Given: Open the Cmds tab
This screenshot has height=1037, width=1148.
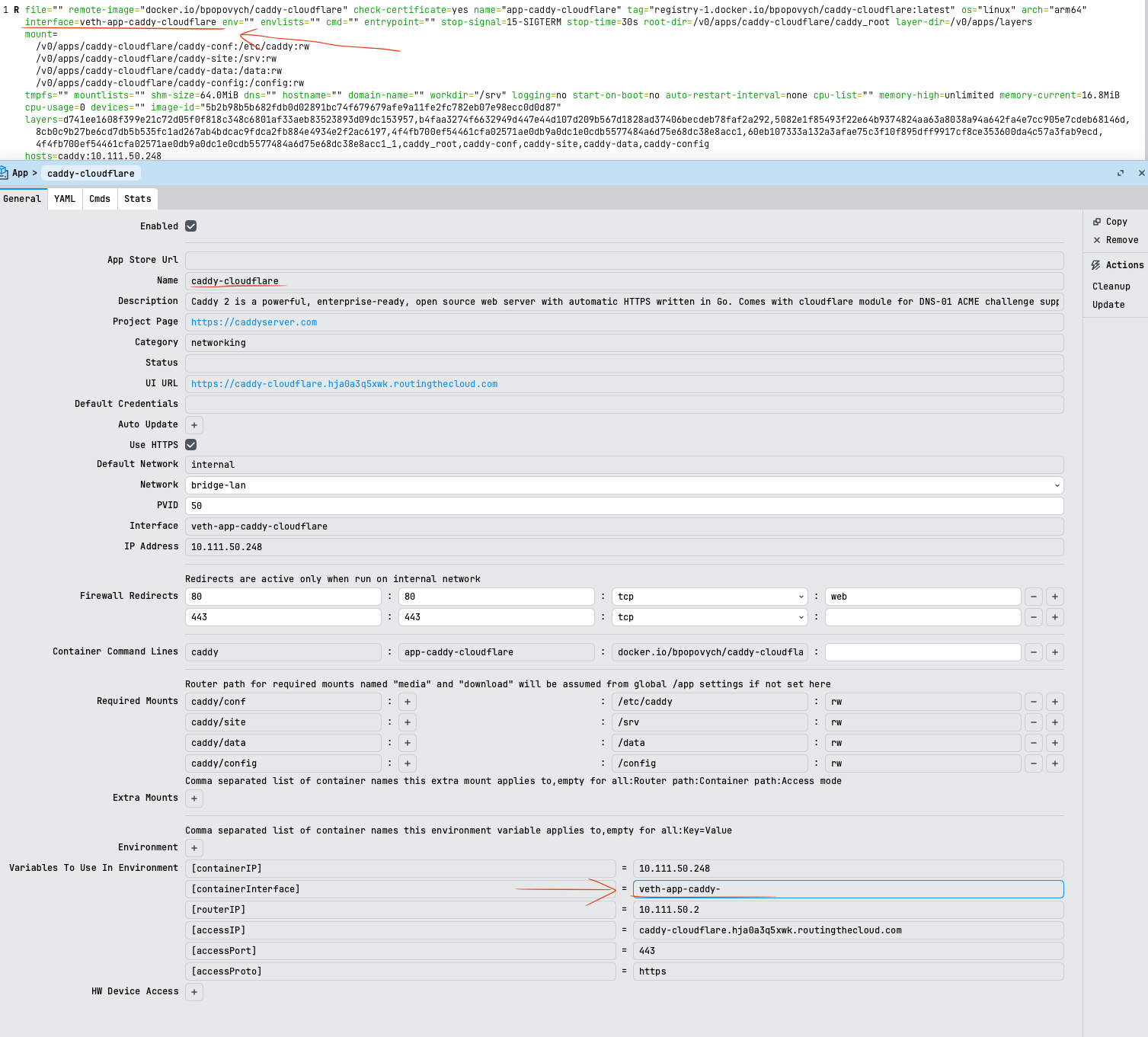Looking at the screenshot, I should coord(100,199).
